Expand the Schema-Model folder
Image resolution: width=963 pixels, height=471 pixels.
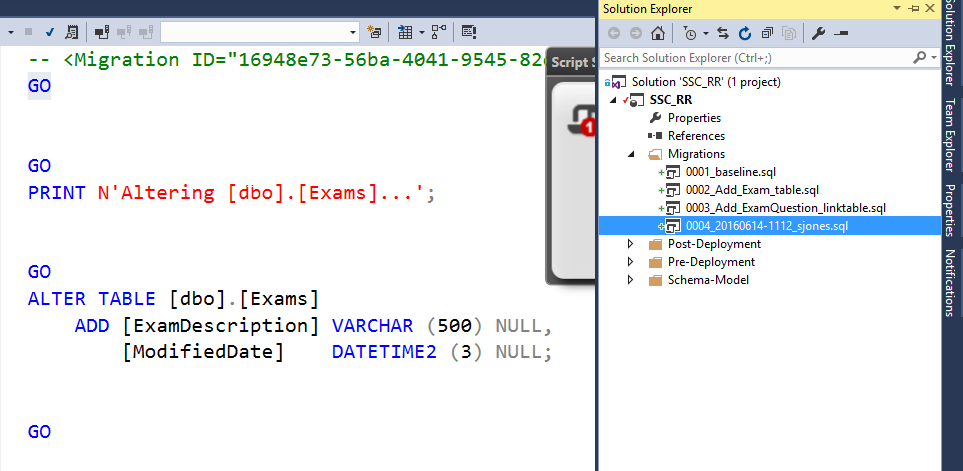[630, 280]
